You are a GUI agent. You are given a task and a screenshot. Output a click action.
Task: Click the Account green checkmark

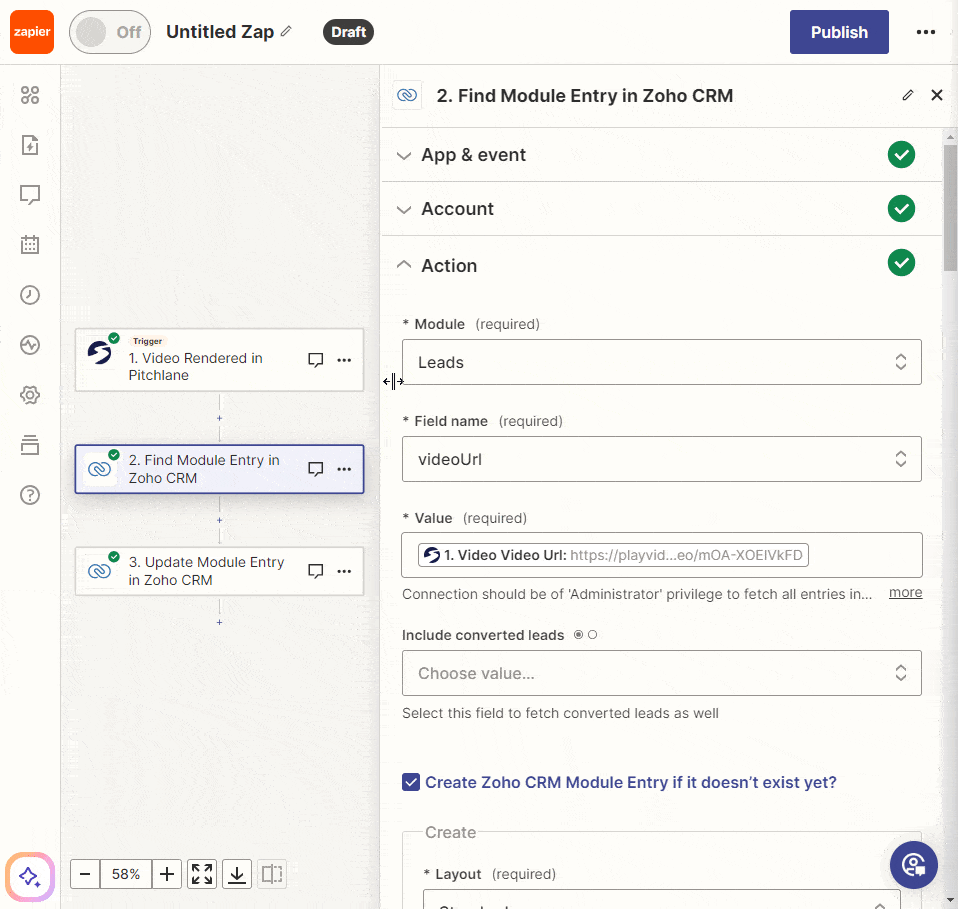[x=901, y=209]
